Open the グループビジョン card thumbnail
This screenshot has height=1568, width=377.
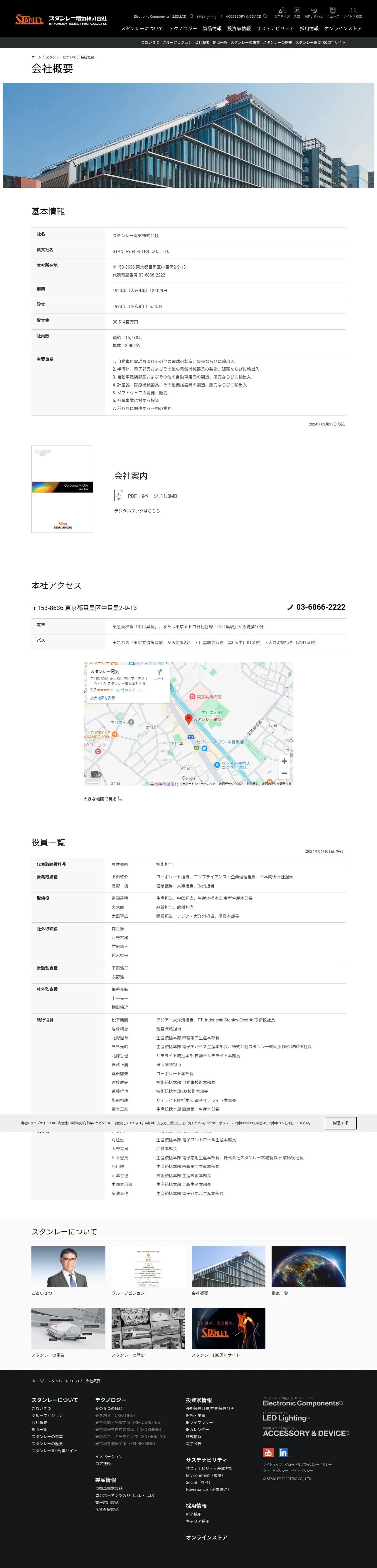coord(148,1267)
